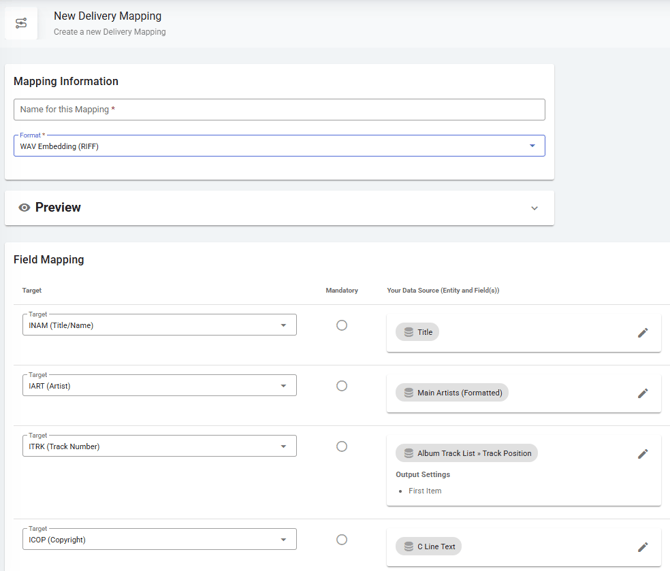
Task: Enable mandatory for ITRK (Track Number)
Action: 342,447
